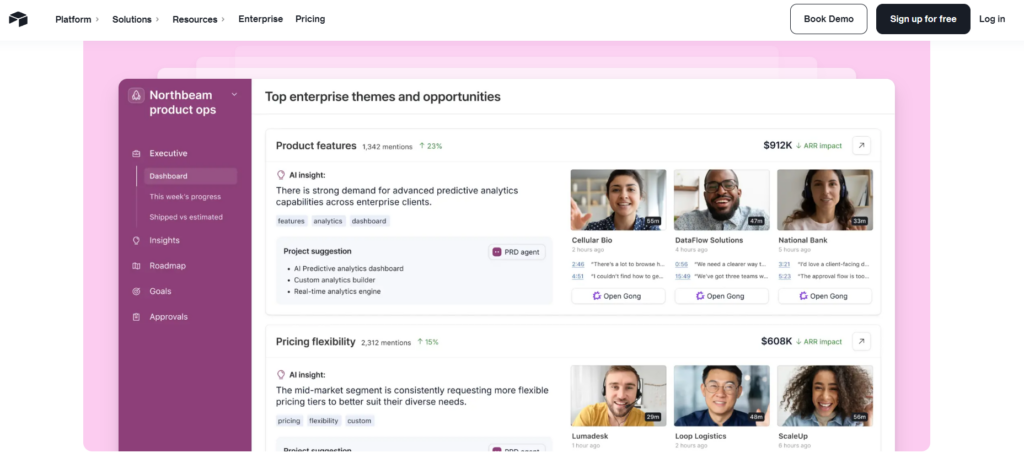Viewport: 1024px width, 469px height.
Task: Open the Pricing page
Action: tap(310, 19)
